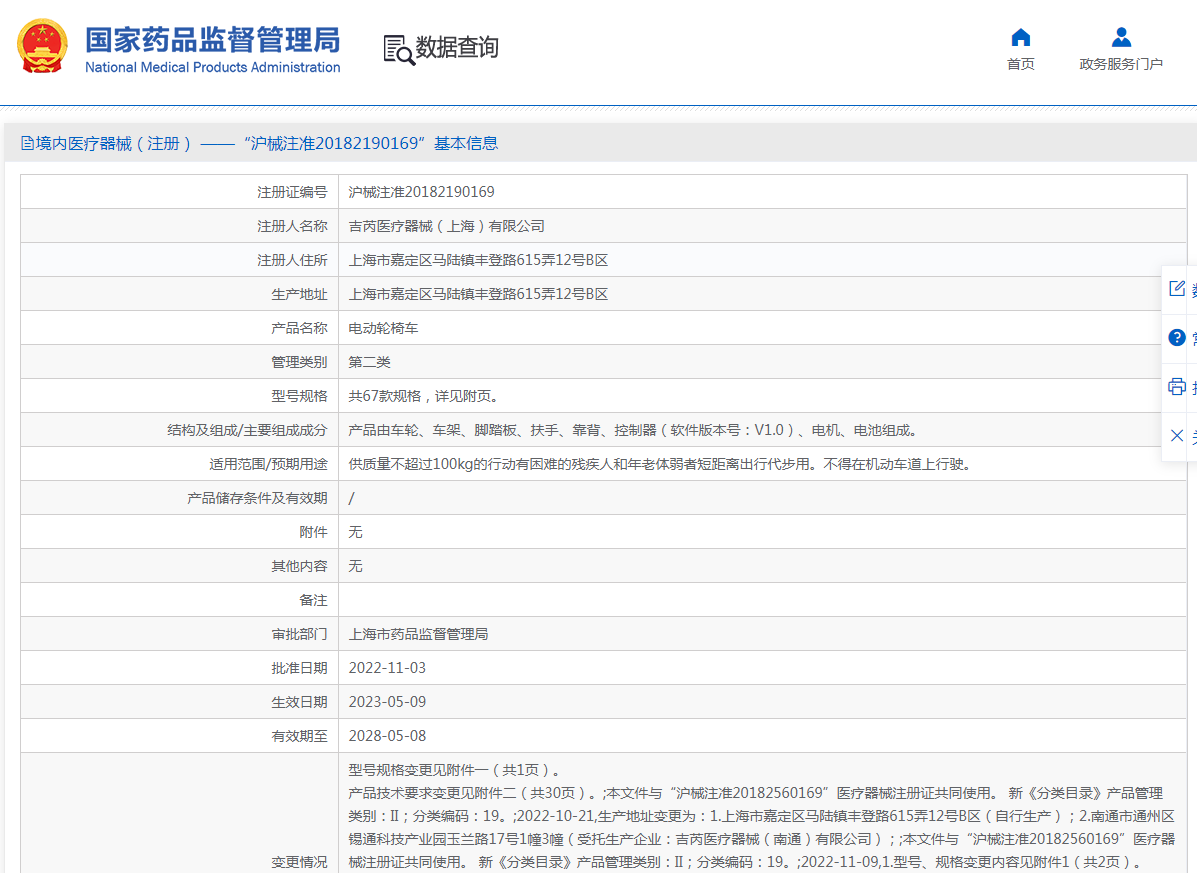
Task: Click the 适用范围/预期用途 label
Action: coord(268,464)
